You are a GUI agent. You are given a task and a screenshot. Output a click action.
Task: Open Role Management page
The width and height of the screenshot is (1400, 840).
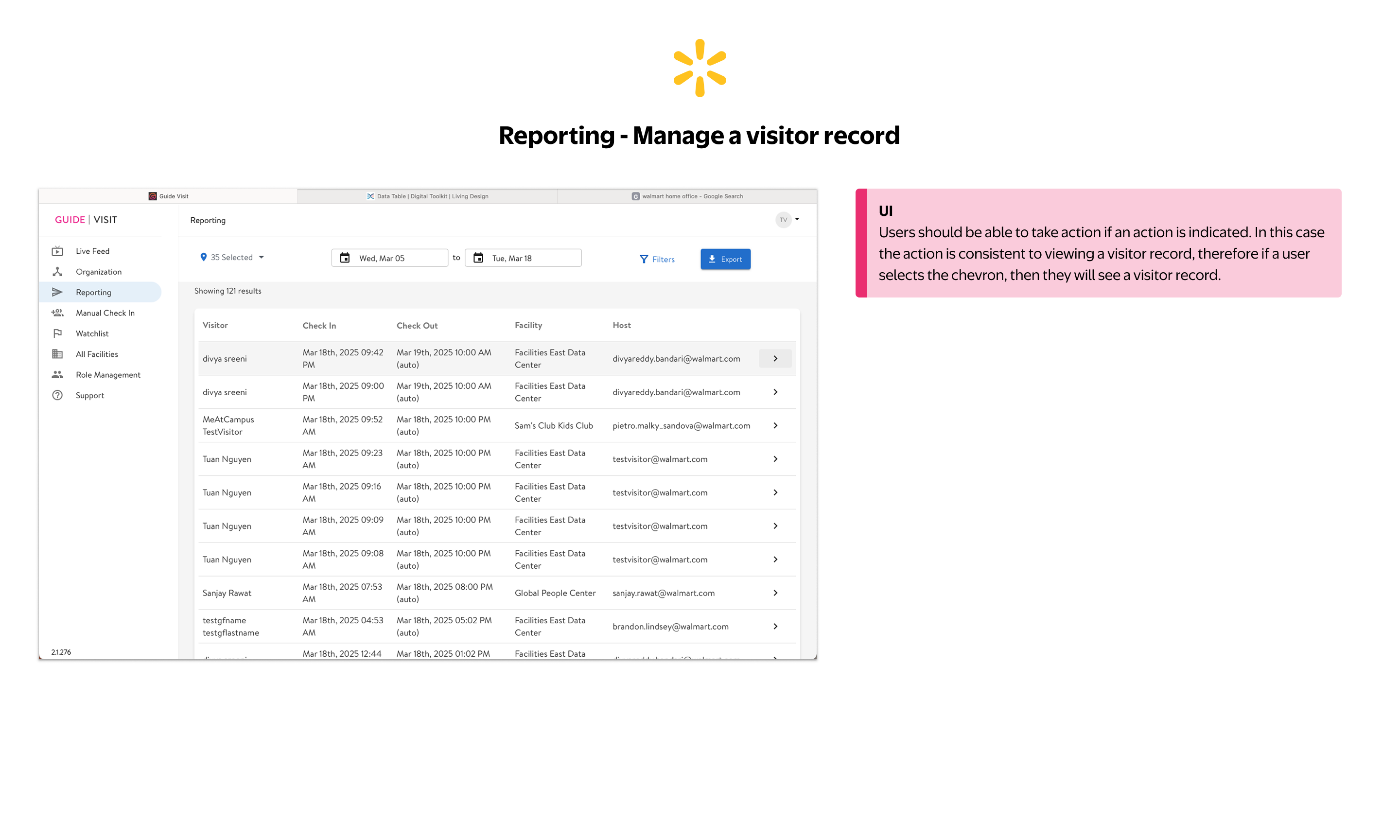click(101, 375)
